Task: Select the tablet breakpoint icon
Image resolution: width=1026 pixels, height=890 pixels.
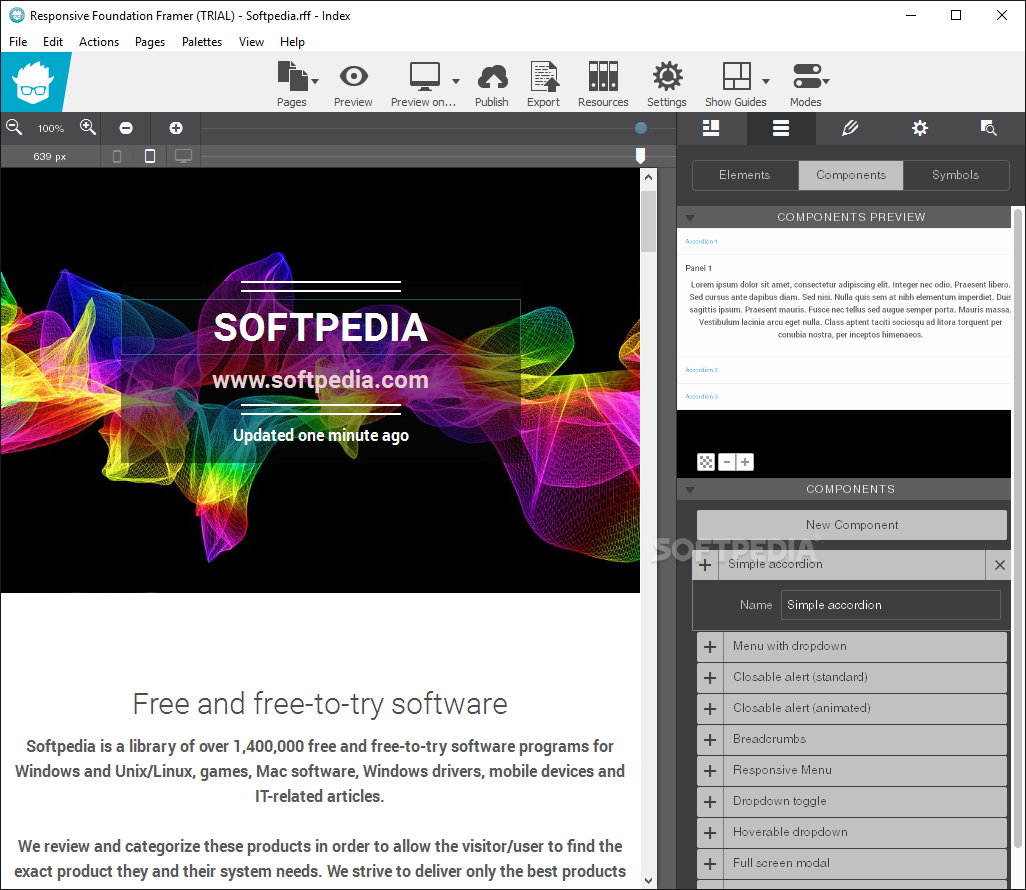Action: [150, 156]
